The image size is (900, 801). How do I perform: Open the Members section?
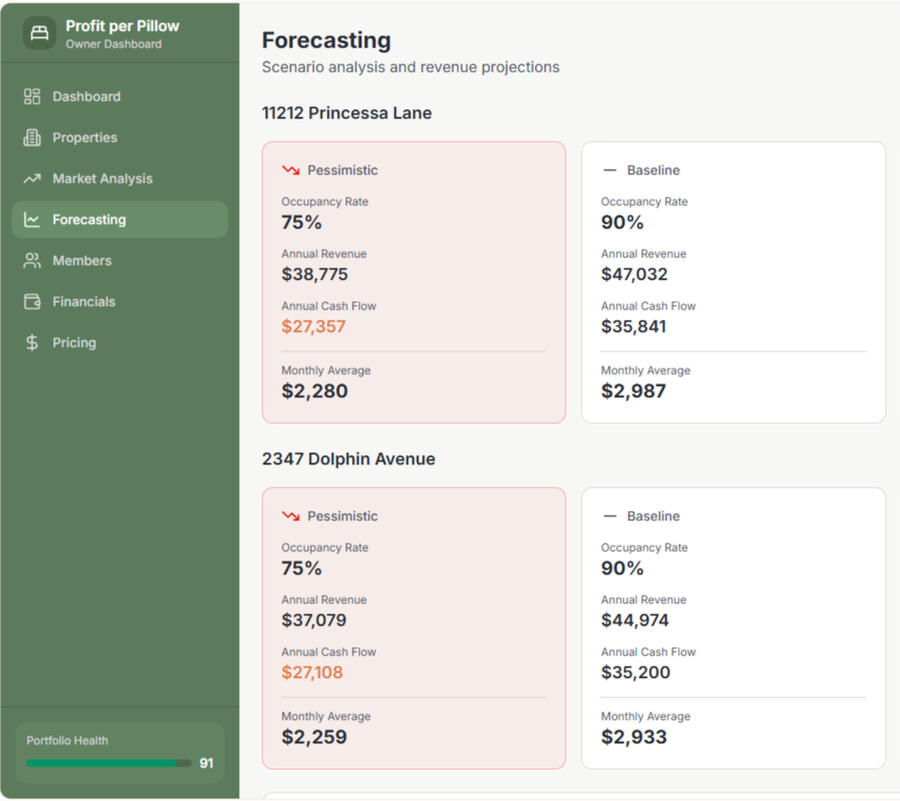pos(82,261)
